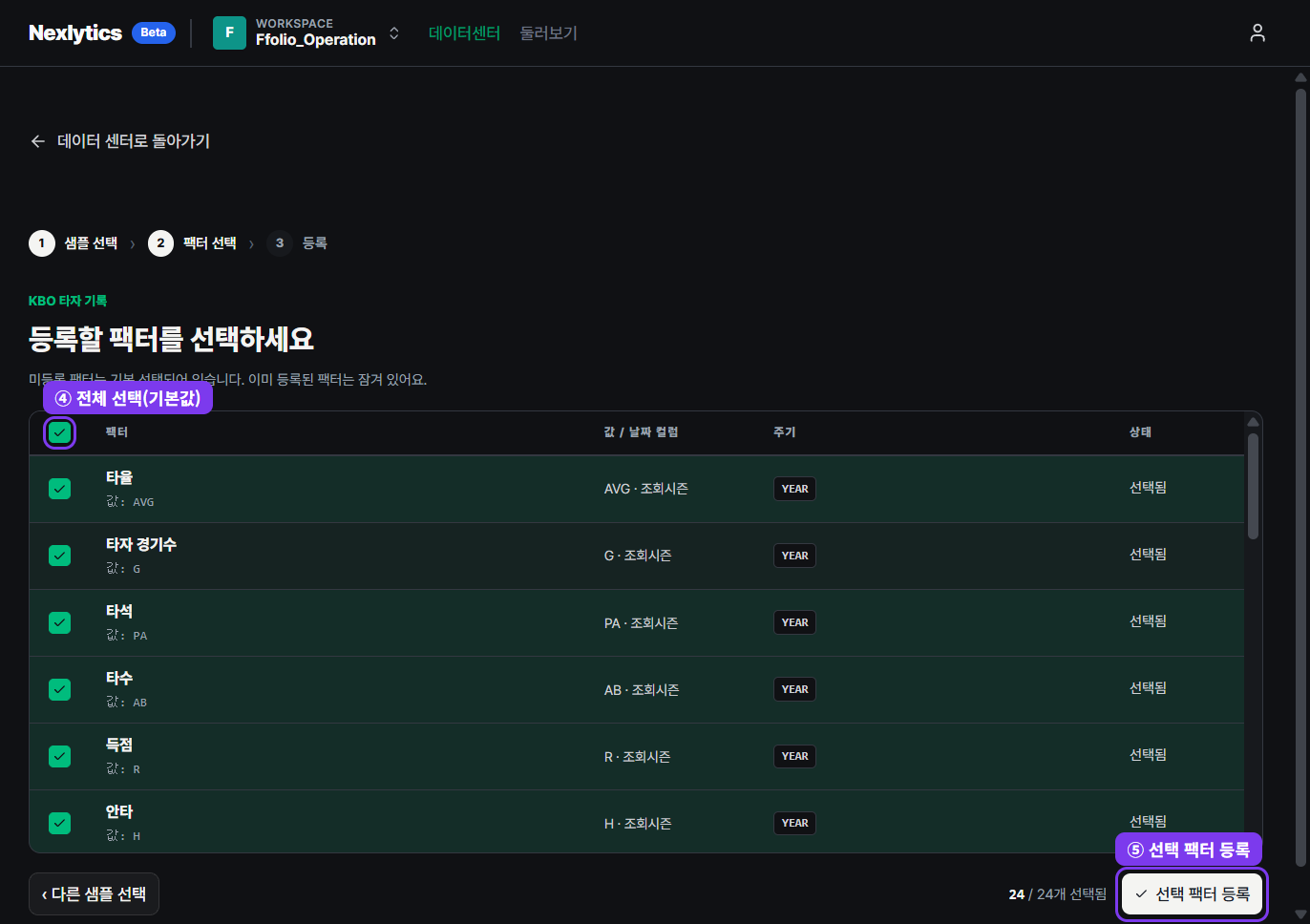This screenshot has width=1310, height=924.
Task: Click the green F workspace avatar
Action: point(229,32)
